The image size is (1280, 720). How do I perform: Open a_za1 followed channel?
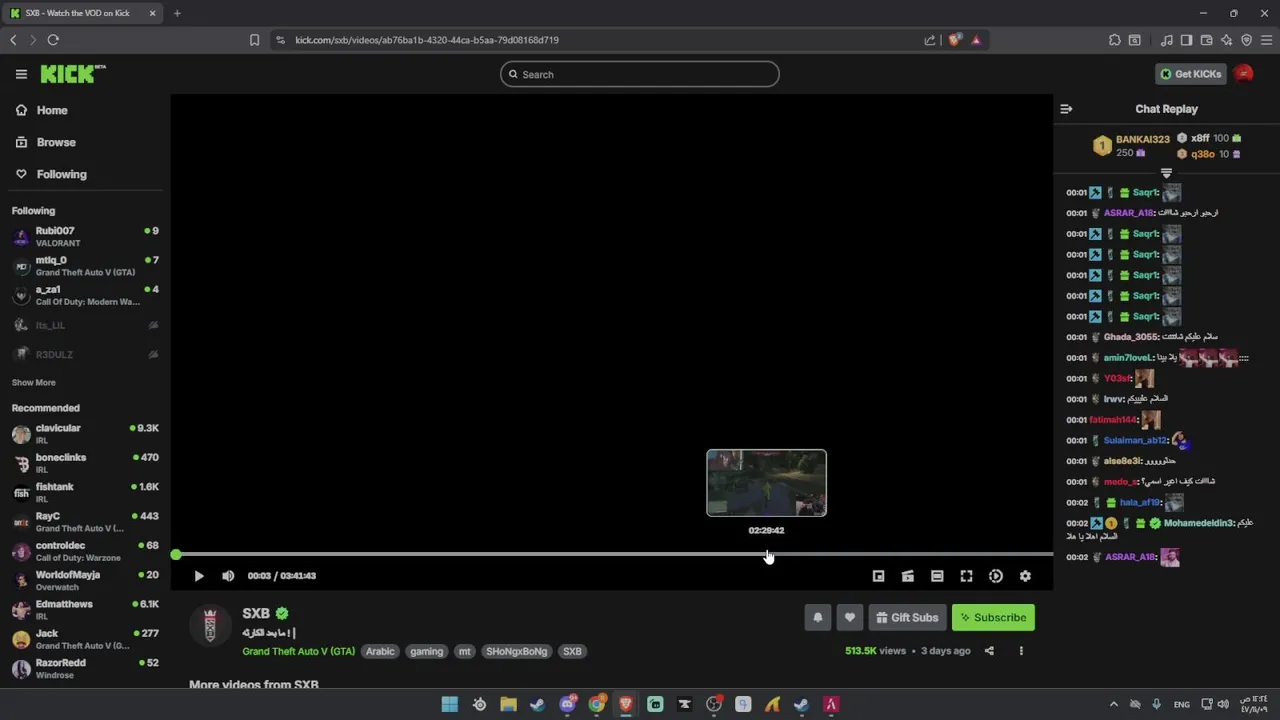85,295
